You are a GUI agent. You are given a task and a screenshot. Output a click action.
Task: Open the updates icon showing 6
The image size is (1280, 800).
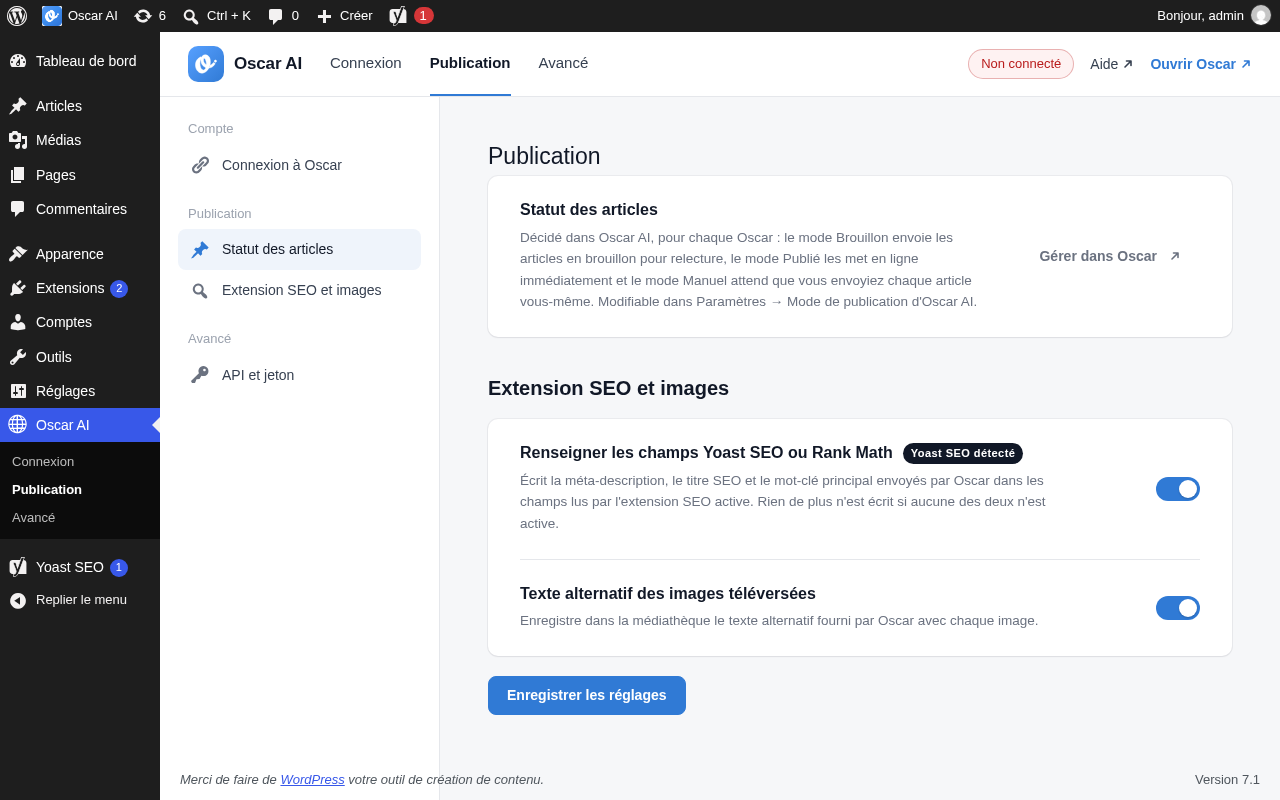coord(150,16)
